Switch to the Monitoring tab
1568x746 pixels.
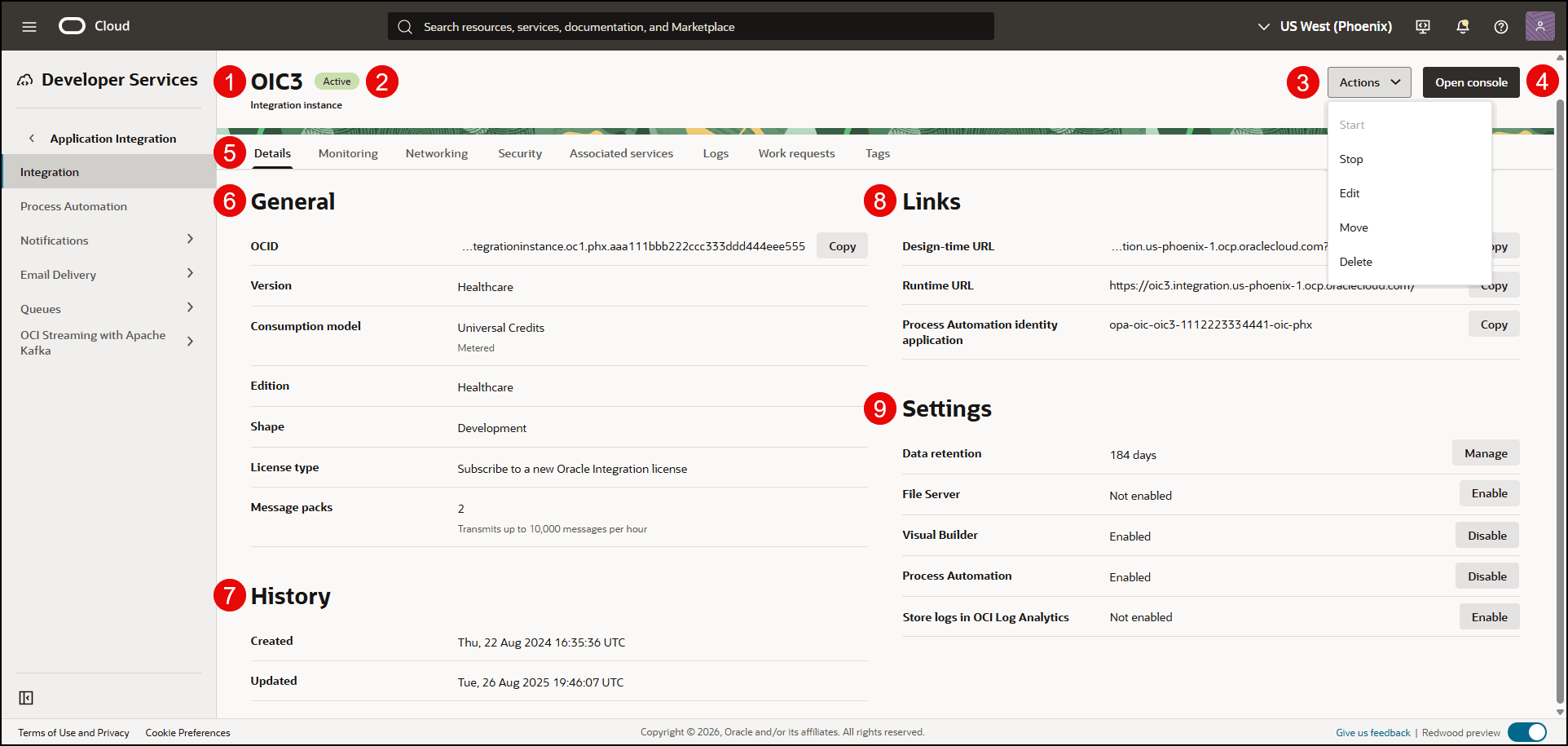pyautogui.click(x=348, y=153)
